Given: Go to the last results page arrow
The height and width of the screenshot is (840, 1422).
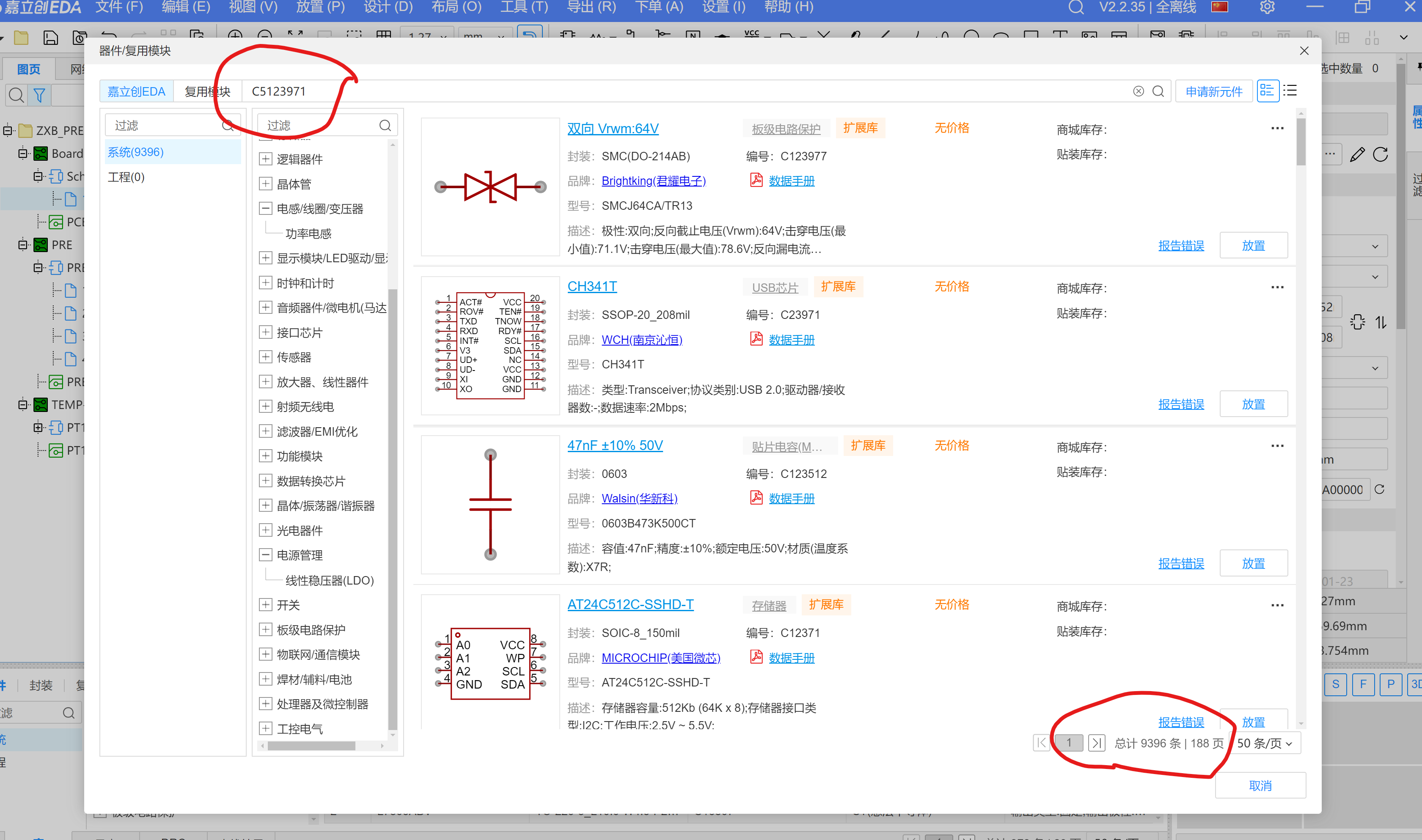Looking at the screenshot, I should click(1097, 743).
